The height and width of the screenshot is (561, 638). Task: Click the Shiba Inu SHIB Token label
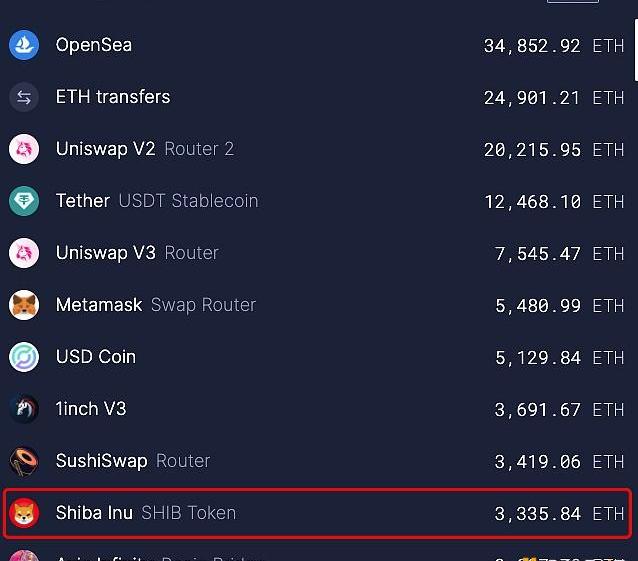pyautogui.click(x=146, y=513)
